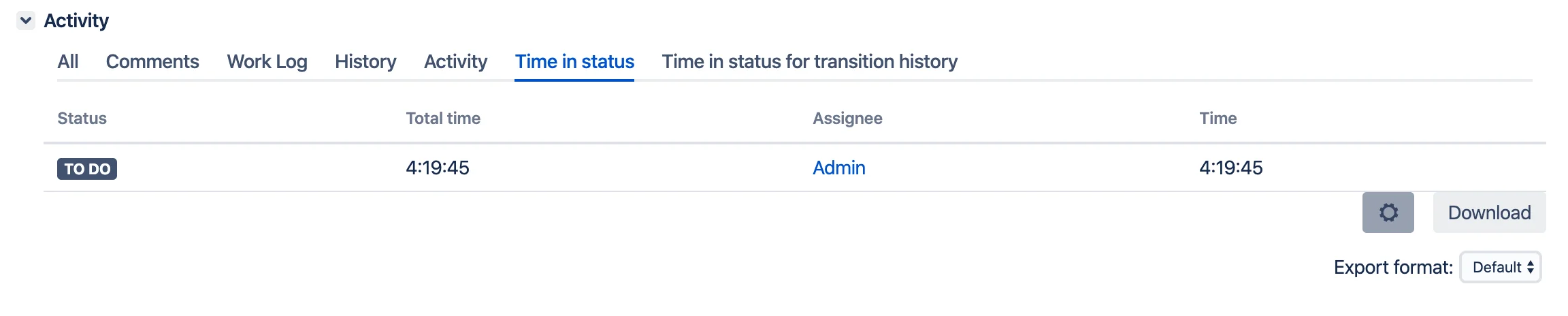Click the Assignee column header
The width and height of the screenshot is (1568, 316).
pos(847,118)
